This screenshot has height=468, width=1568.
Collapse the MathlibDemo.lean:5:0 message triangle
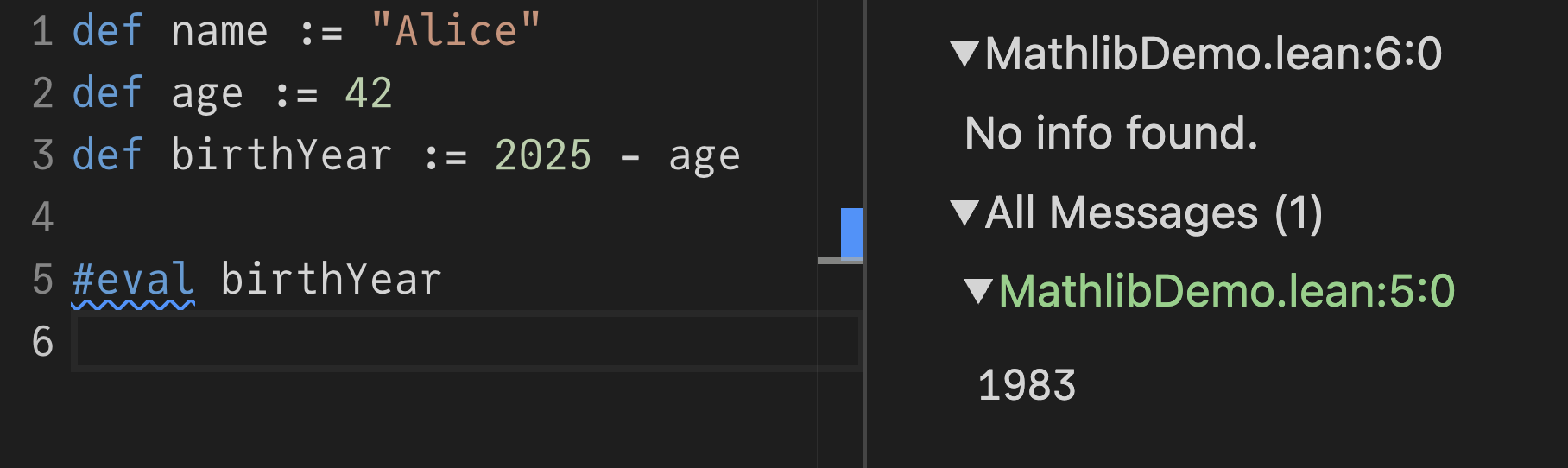tap(978, 292)
